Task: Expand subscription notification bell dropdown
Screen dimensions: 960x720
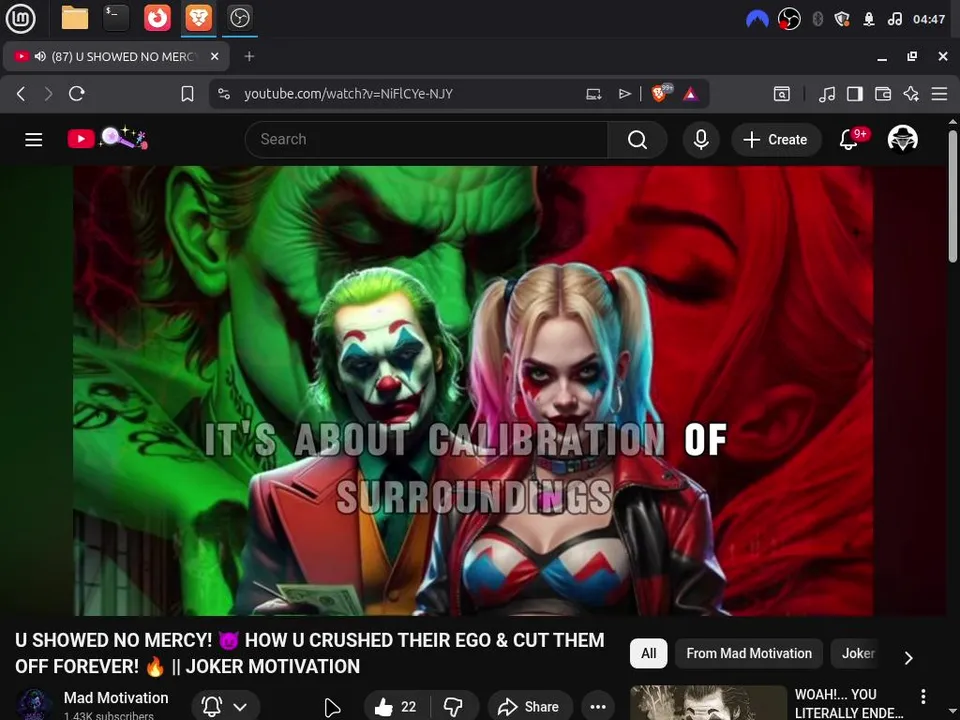Action: pos(225,707)
